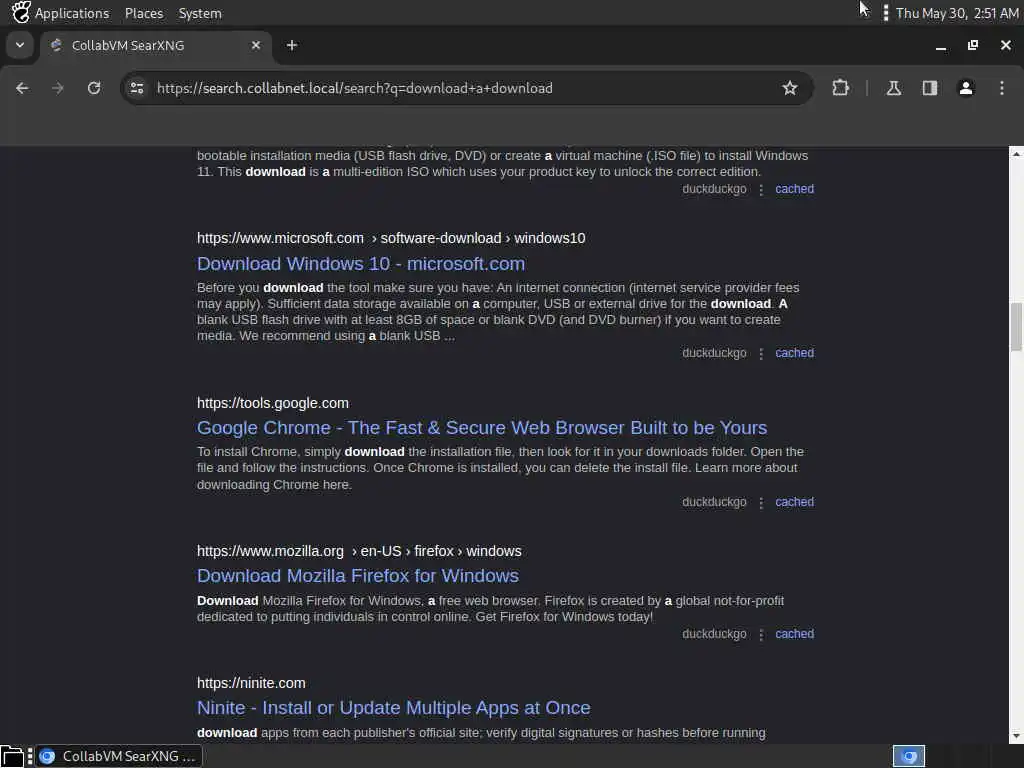Click the https://www.microsoft.com result URL
1024x768 pixels.
(391, 238)
